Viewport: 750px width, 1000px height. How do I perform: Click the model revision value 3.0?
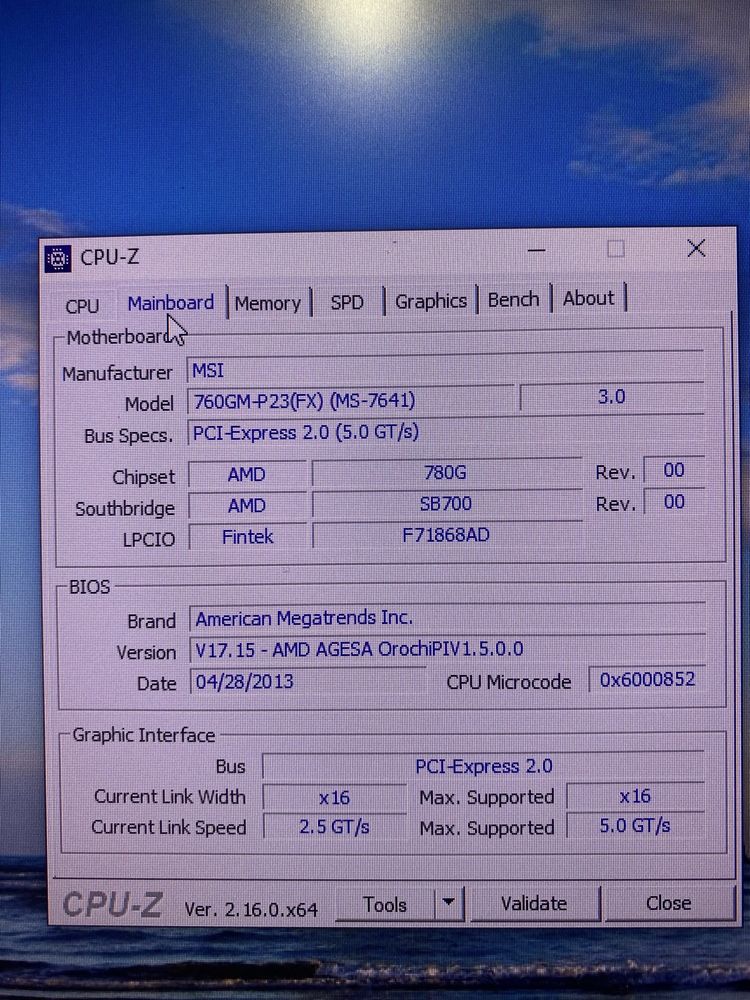612,397
